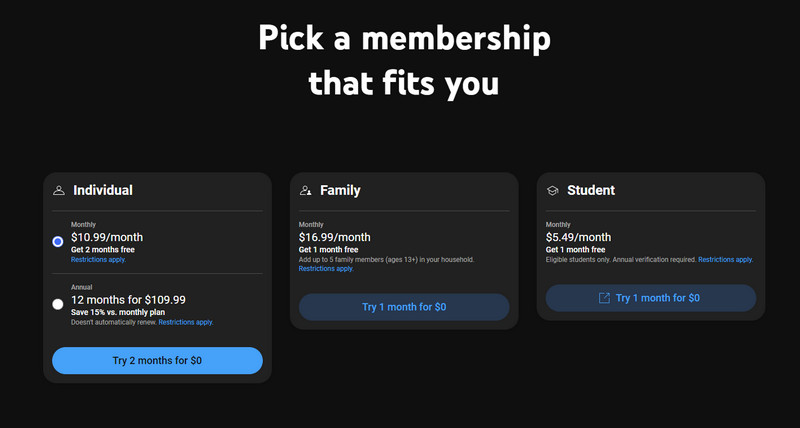Image resolution: width=800 pixels, height=428 pixels.
Task: Open Restrictions apply under Individual monthly plan
Action: coord(98,260)
